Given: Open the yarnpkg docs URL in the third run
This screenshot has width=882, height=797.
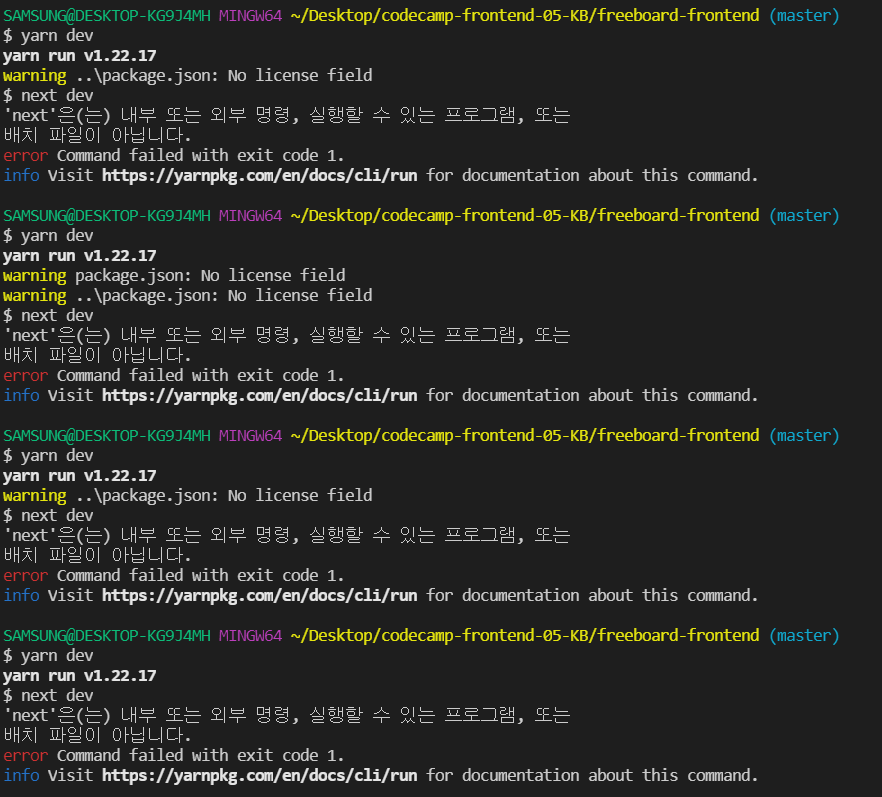Looking at the screenshot, I should tap(259, 596).
